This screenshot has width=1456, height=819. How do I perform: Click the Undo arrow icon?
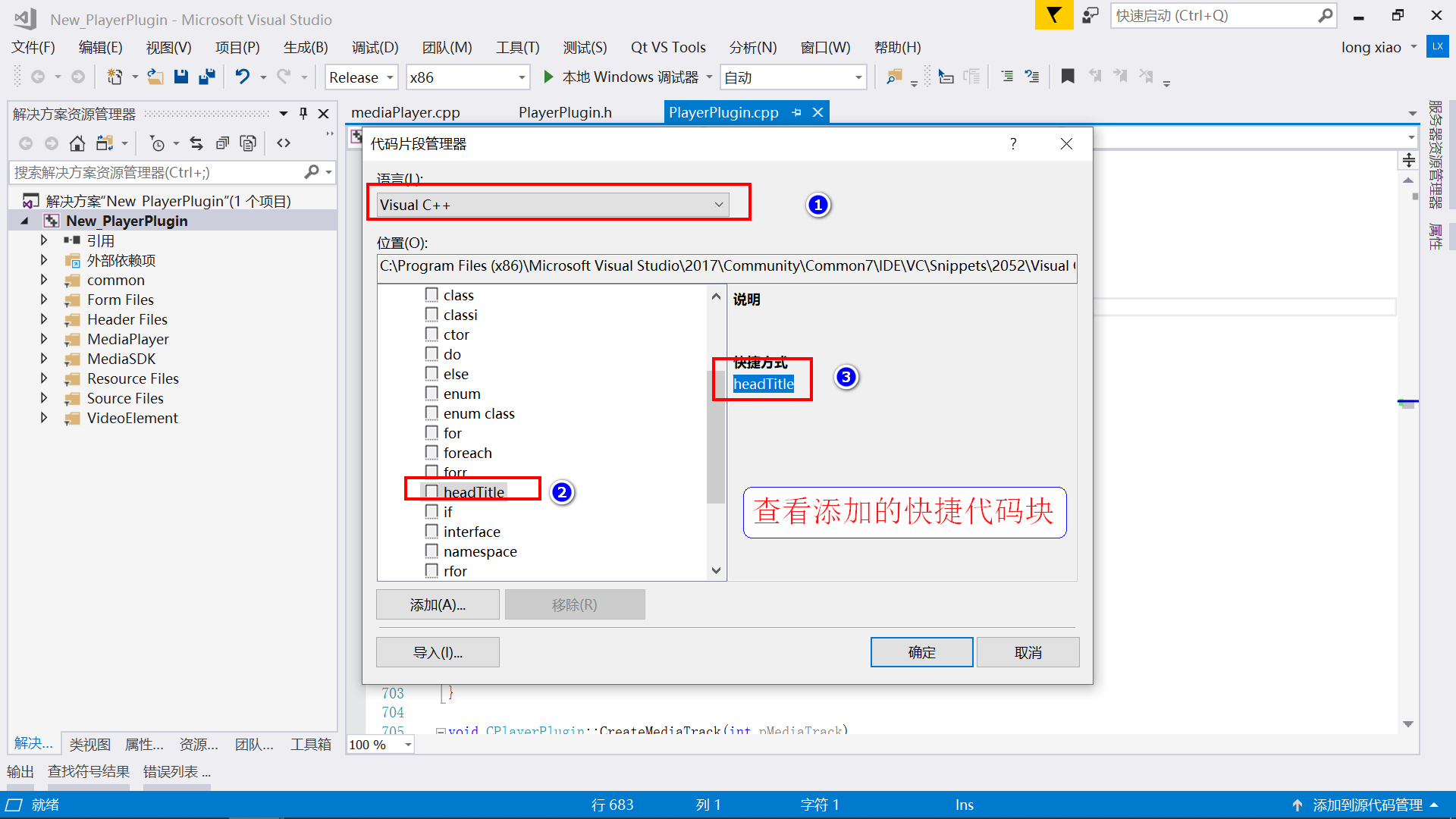coord(242,77)
